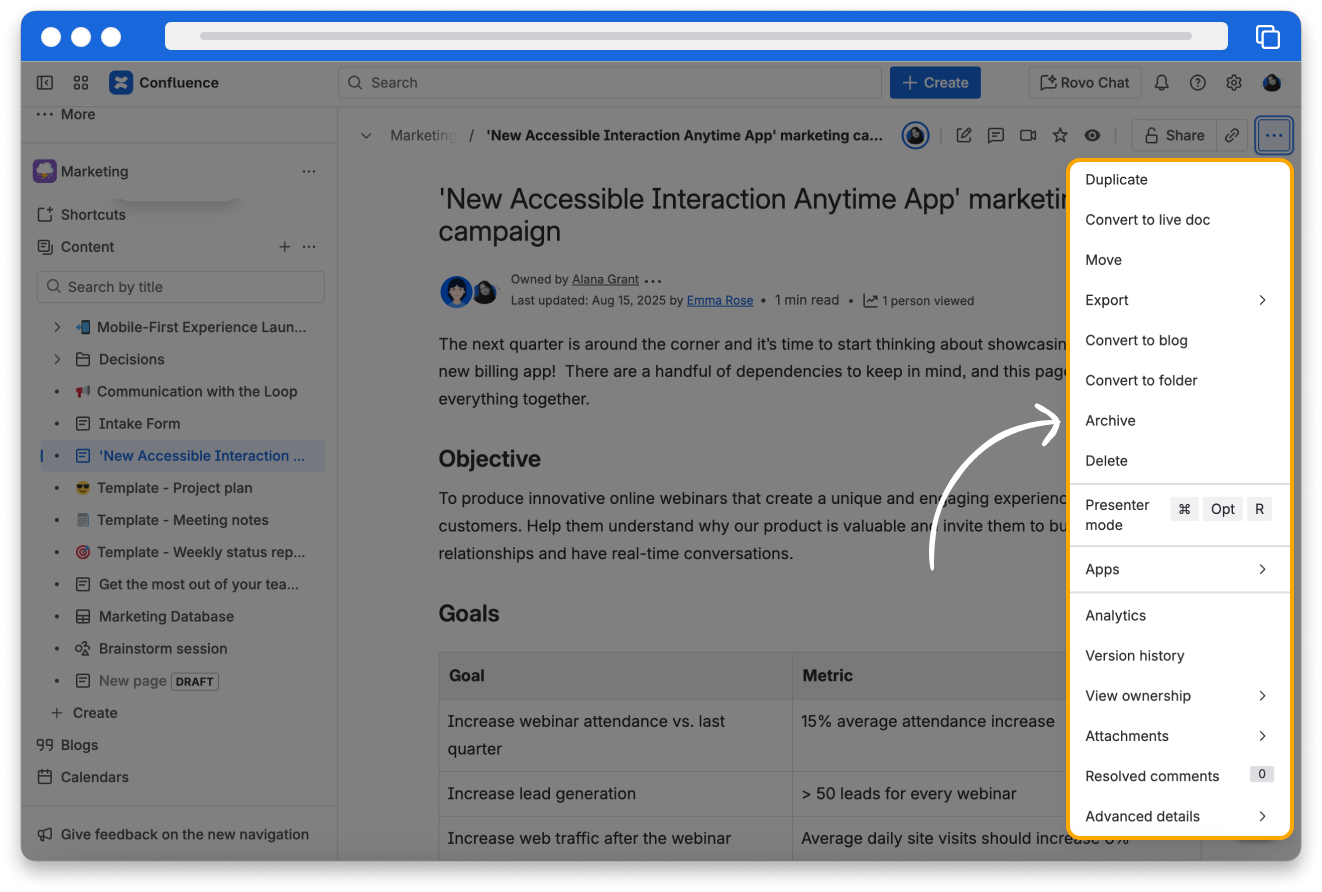The height and width of the screenshot is (892, 1322).
Task: Expand the Mobile-First Experience Launch tree item
Action: pyautogui.click(x=57, y=327)
